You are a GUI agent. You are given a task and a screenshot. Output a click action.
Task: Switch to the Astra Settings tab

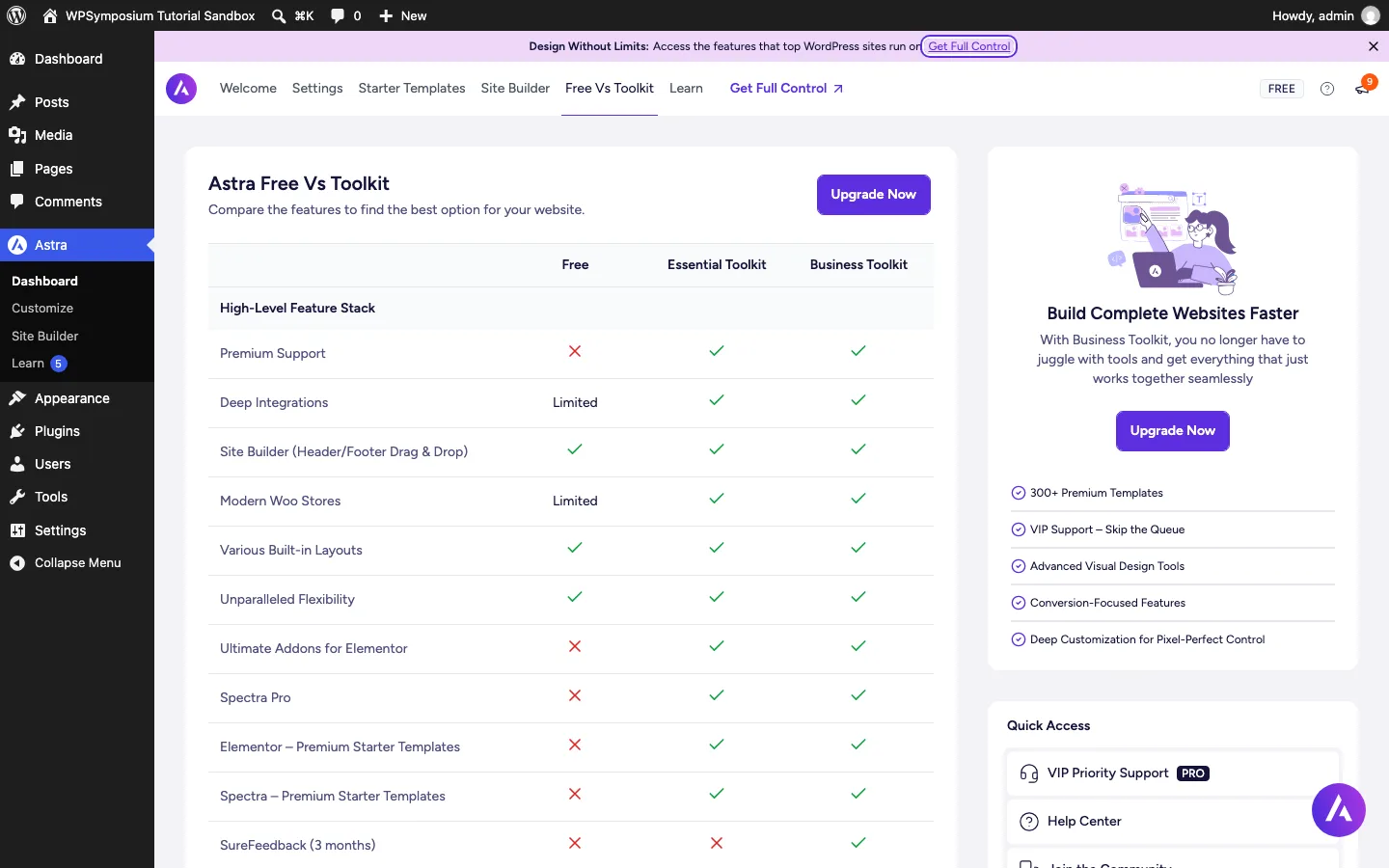tap(317, 89)
